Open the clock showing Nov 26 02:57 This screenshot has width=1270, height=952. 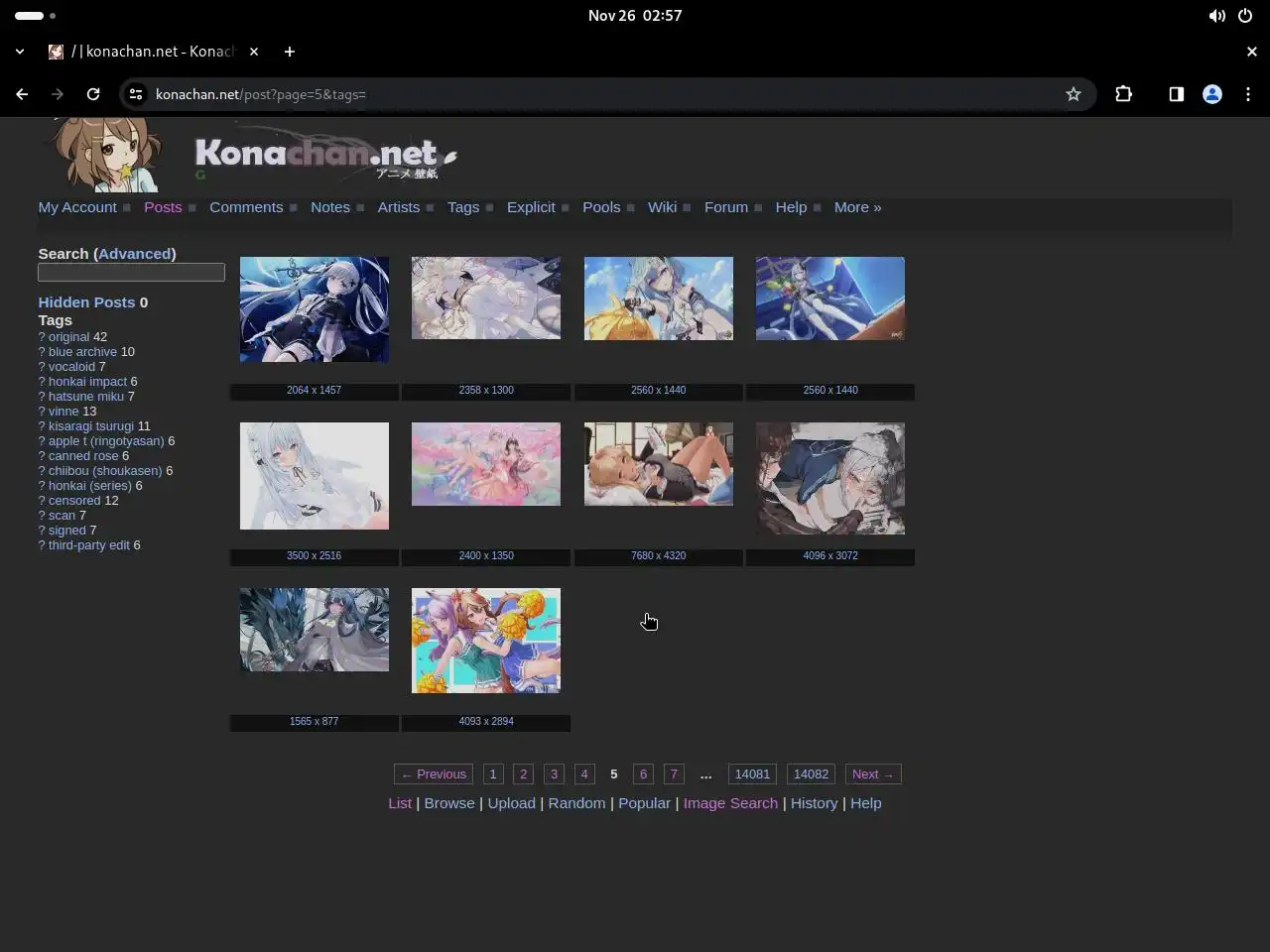(635, 16)
